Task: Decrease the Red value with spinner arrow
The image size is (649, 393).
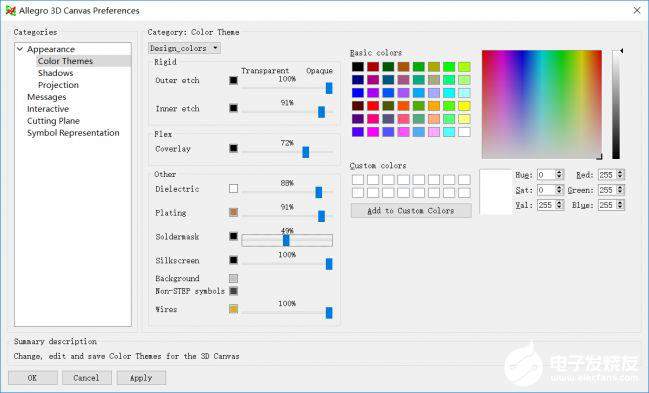Action: [620, 177]
